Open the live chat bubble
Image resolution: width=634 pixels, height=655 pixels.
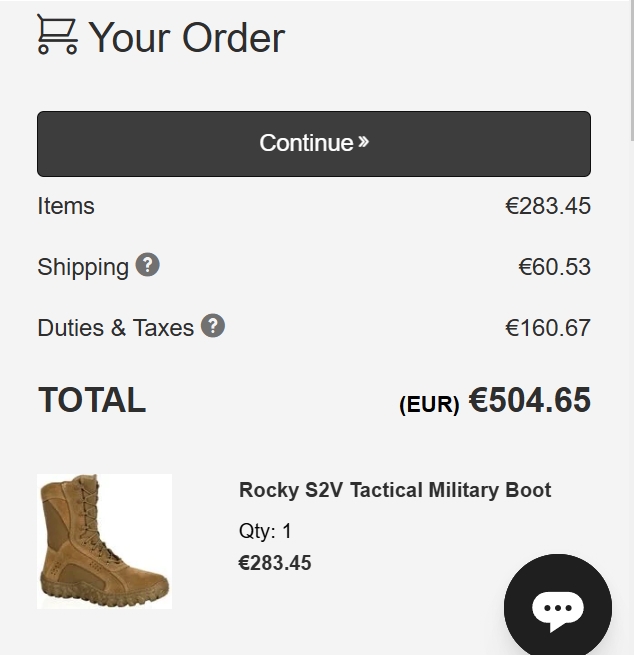[x=557, y=607]
